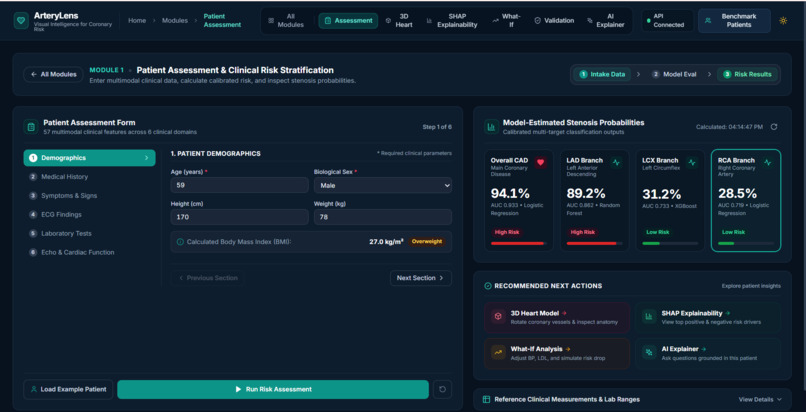The height and width of the screenshot is (412, 806).
Task: Click the bar chart icon beside Stenosis Probabilities
Action: pos(491,126)
